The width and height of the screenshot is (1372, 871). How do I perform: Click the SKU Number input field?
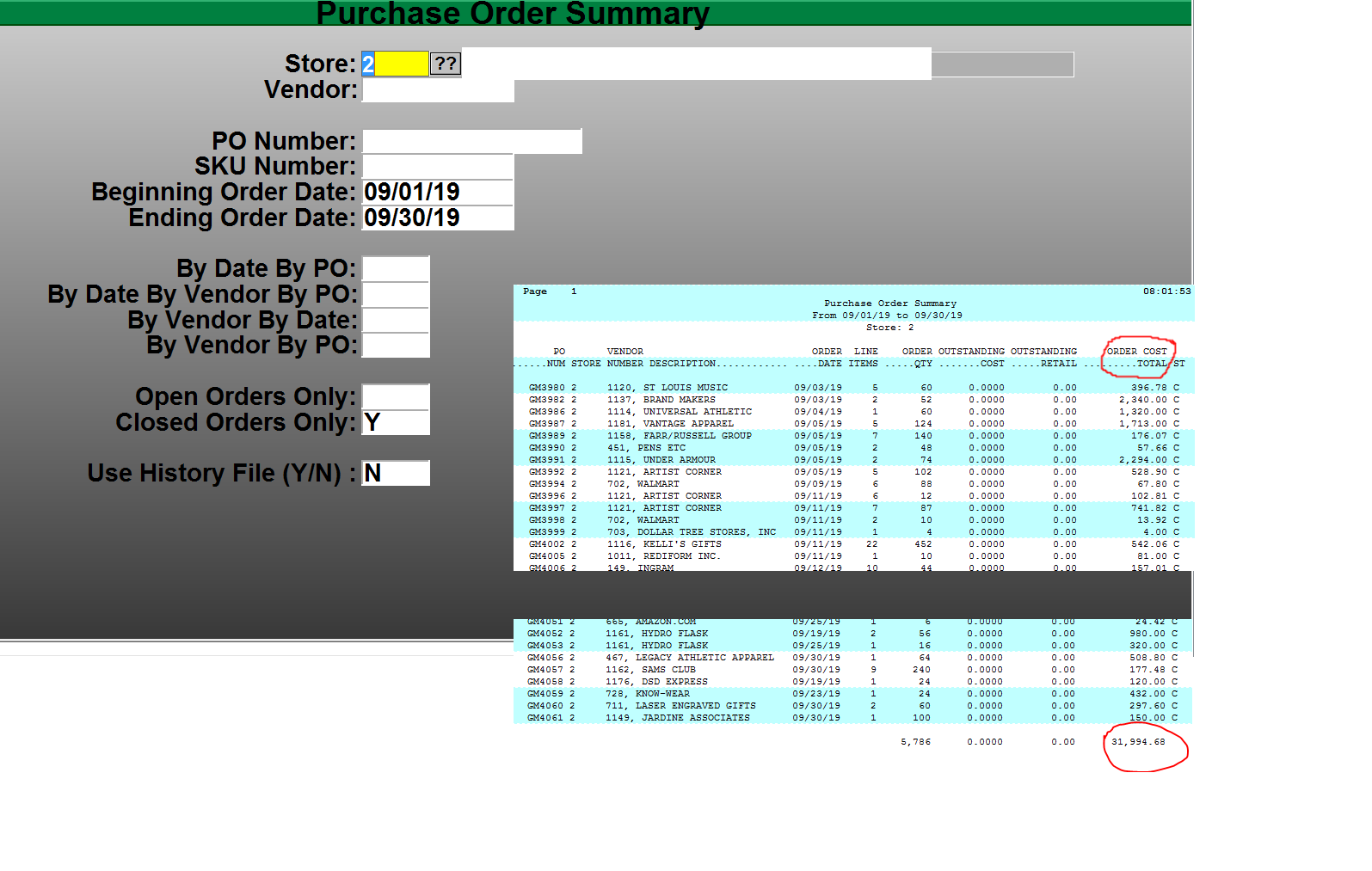click(x=438, y=167)
